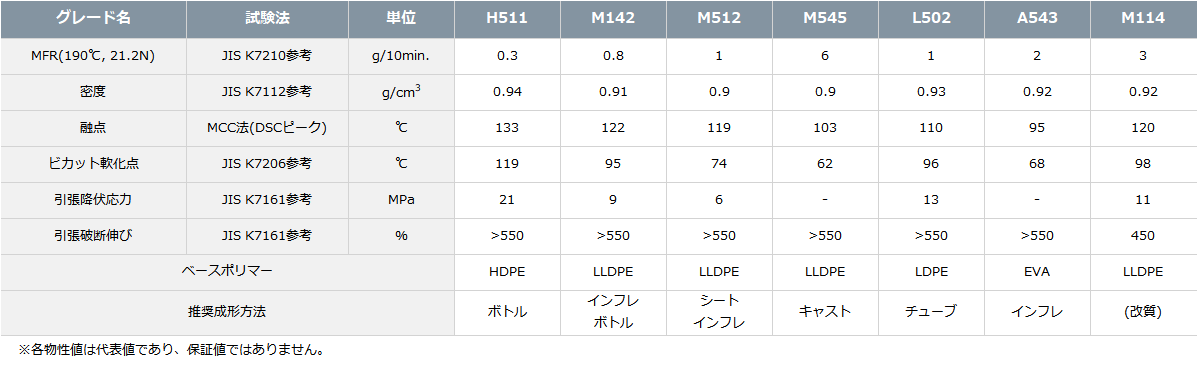The width and height of the screenshot is (1197, 366).
Task: Click the ビカット軟化点 row label
Action: pos(93,164)
